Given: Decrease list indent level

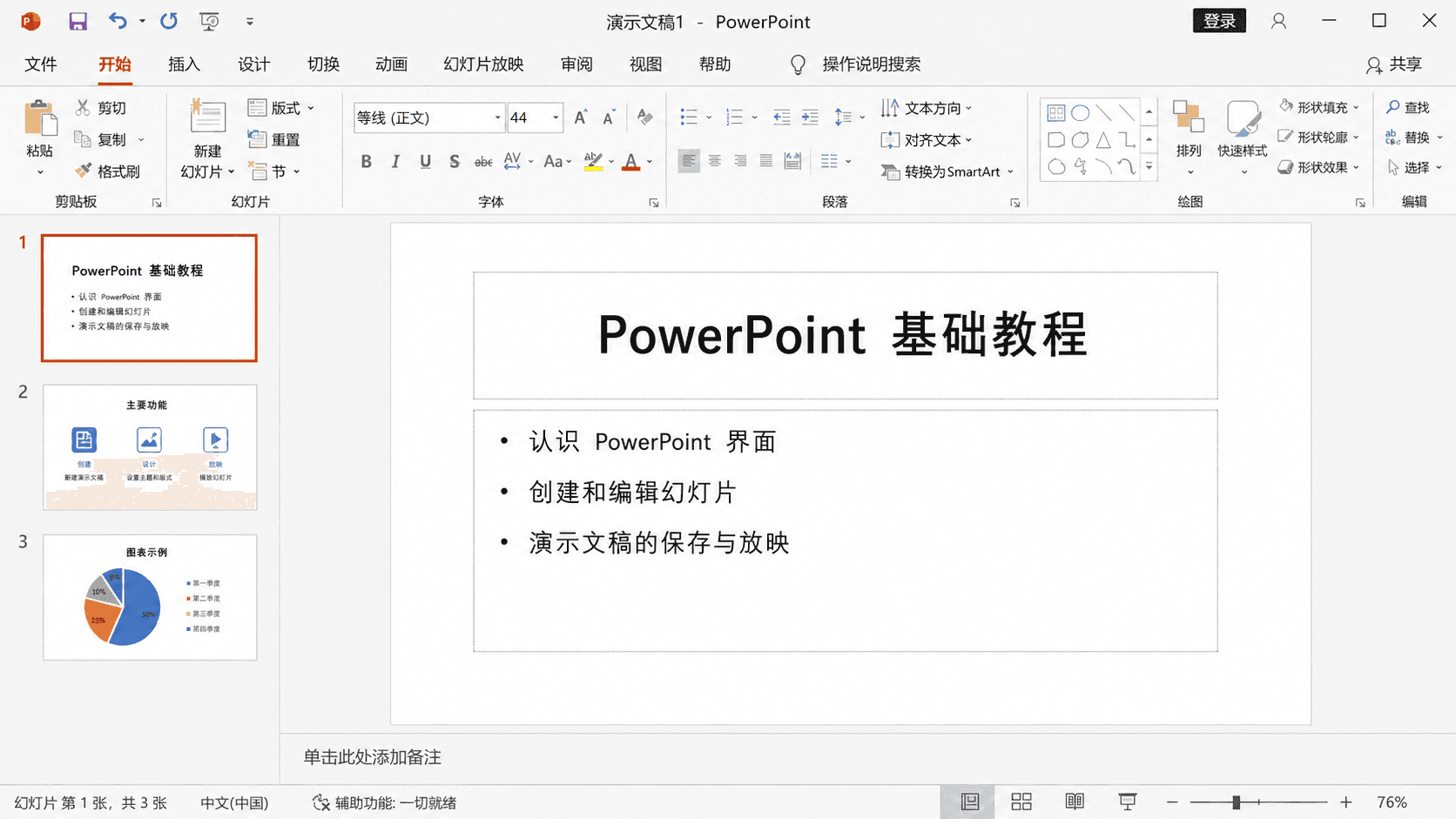Looking at the screenshot, I should [782, 117].
